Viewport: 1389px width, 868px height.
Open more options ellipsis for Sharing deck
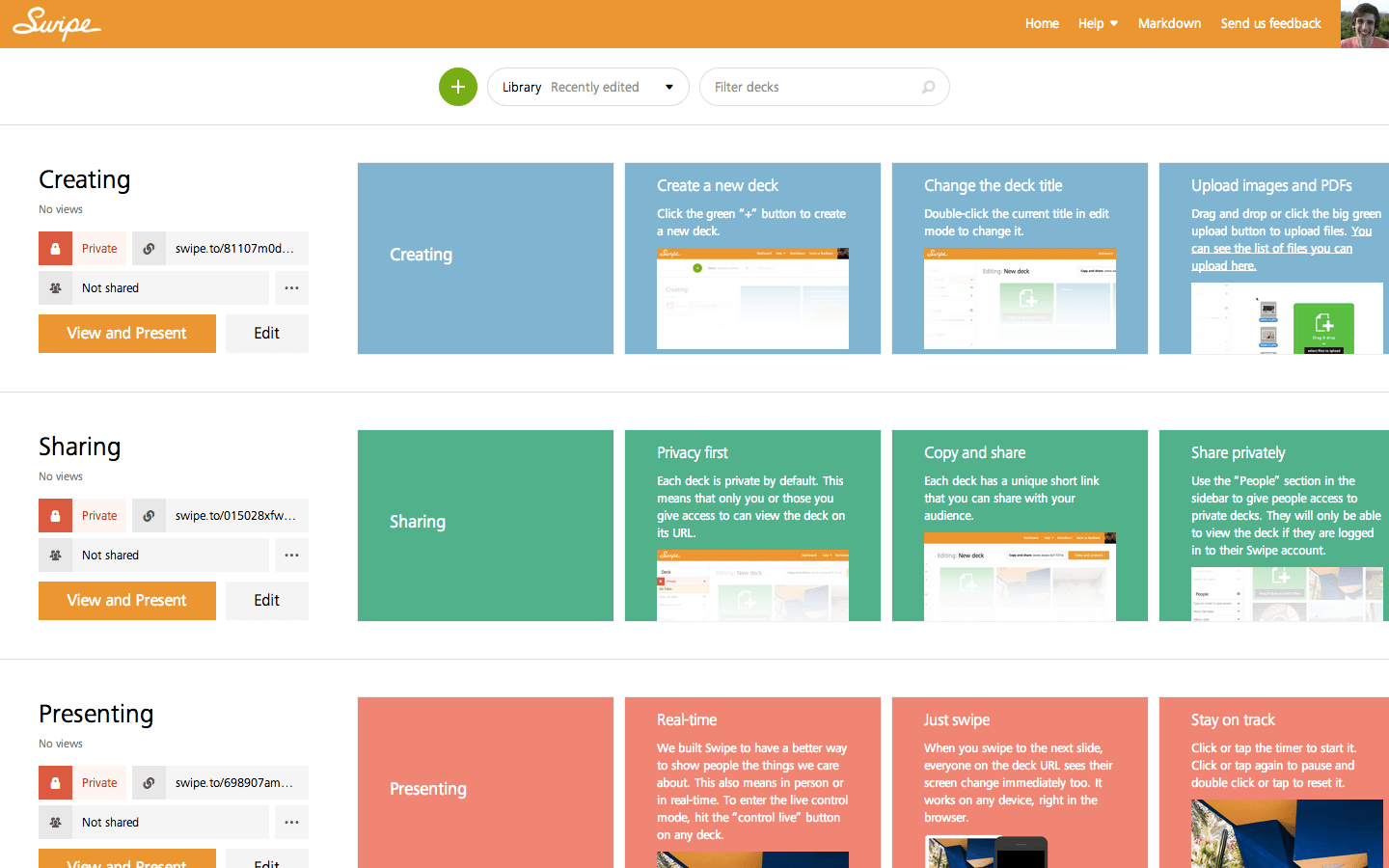click(291, 556)
